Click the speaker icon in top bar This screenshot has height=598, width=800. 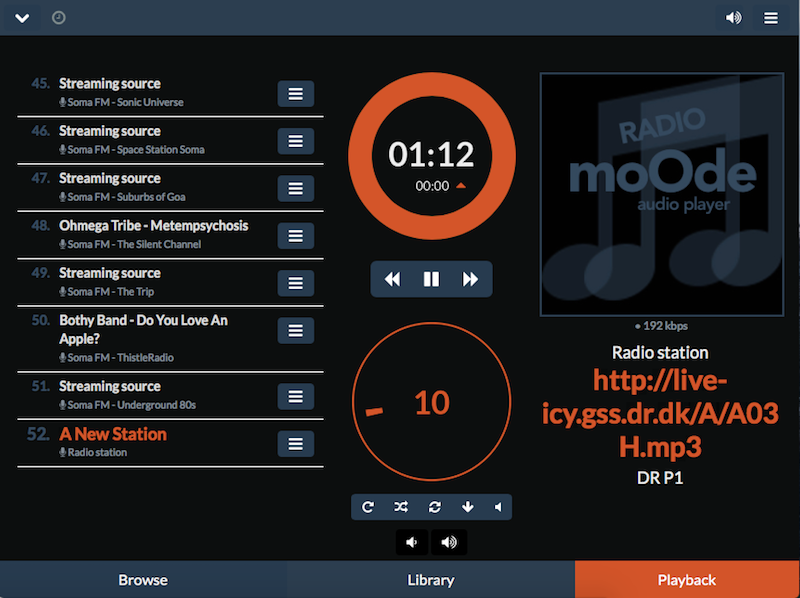(734, 18)
